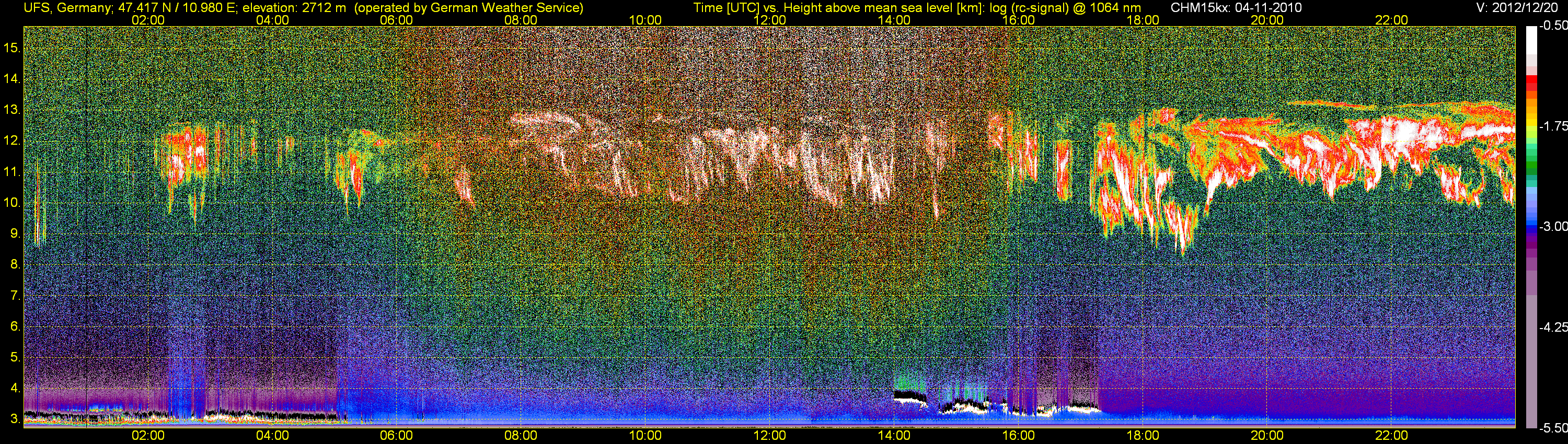Click the '20:00' label on the bottom time axis
The width and height of the screenshot is (1568, 444).
(x=1267, y=436)
